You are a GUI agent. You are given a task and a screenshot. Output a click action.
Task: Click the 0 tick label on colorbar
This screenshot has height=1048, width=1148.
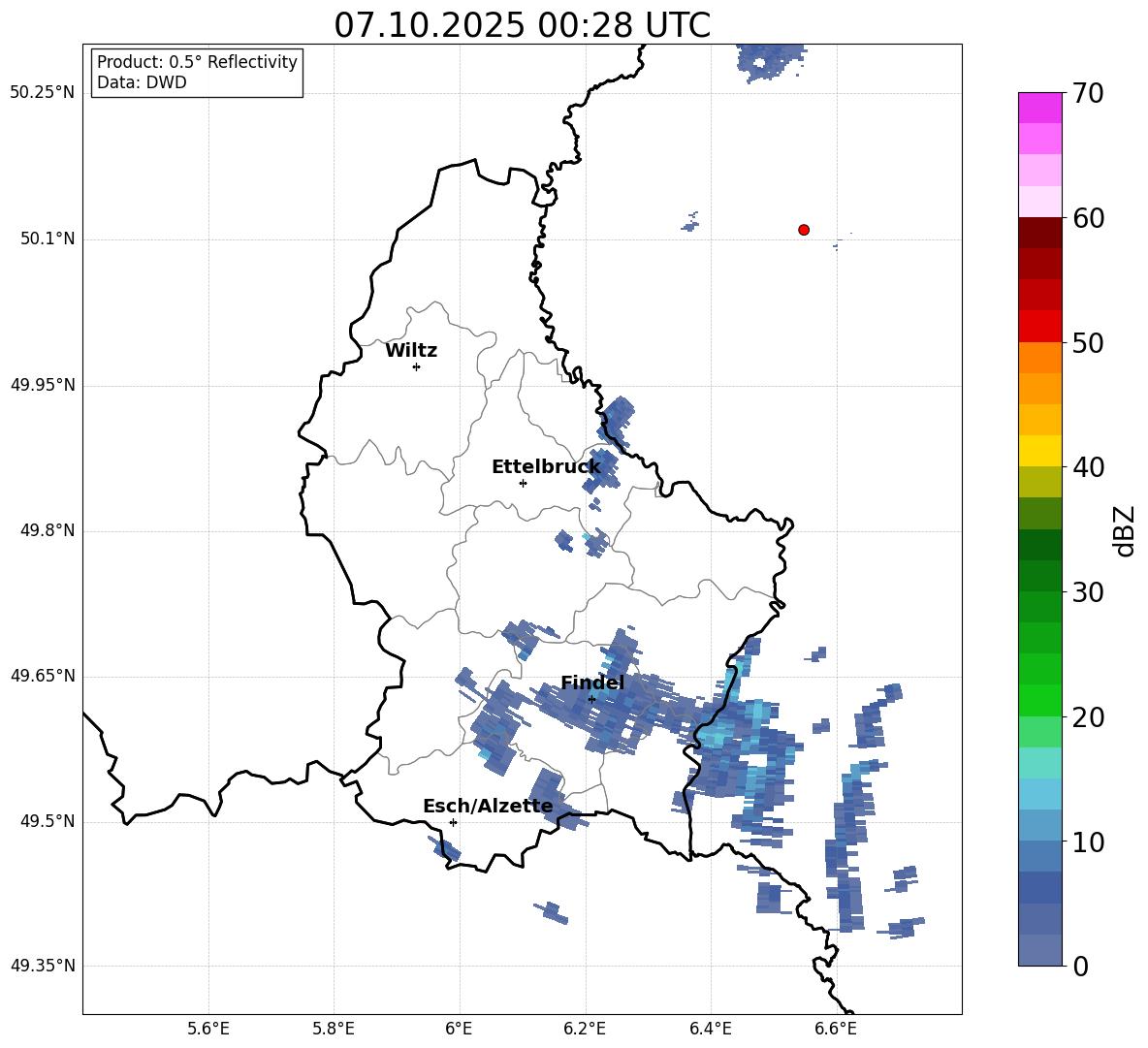tap(1080, 967)
